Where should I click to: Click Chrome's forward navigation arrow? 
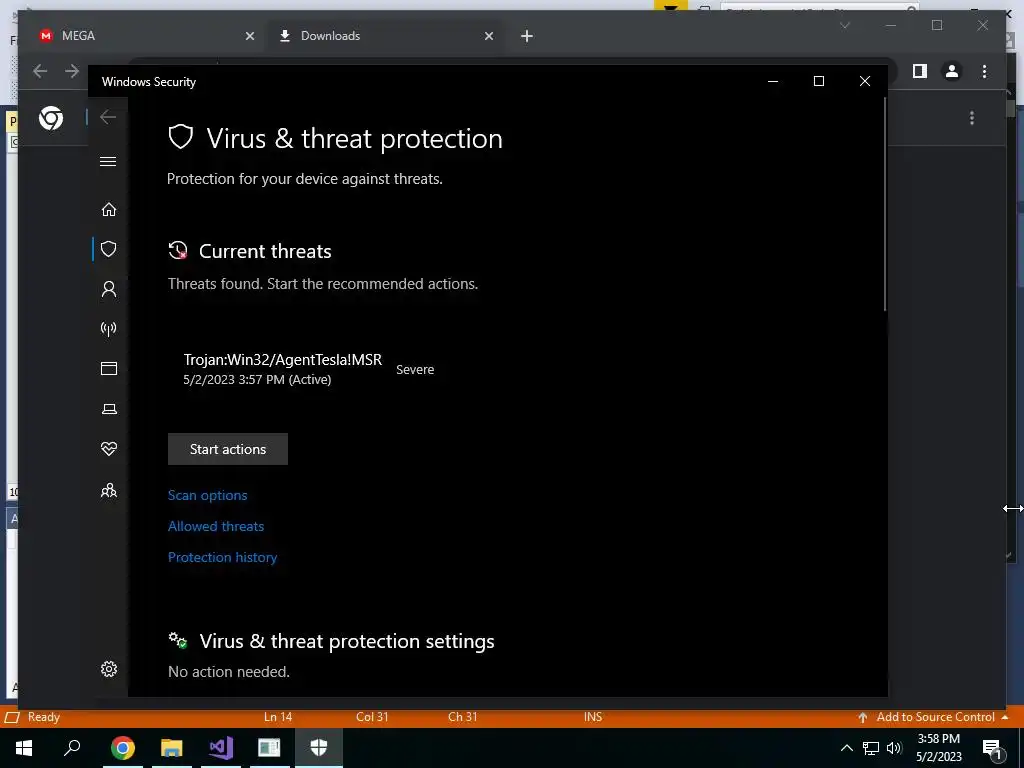click(72, 71)
